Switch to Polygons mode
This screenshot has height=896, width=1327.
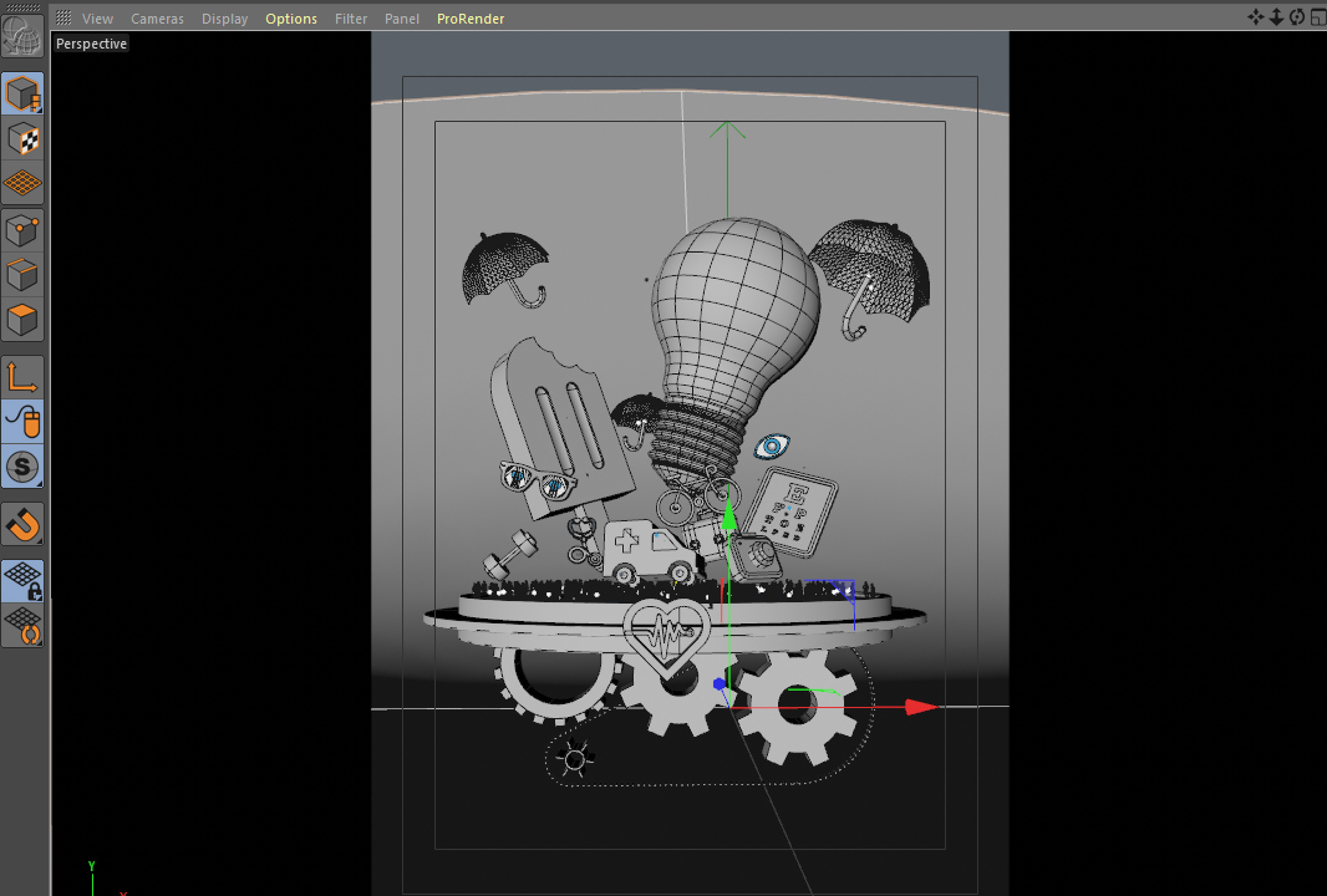[x=22, y=320]
